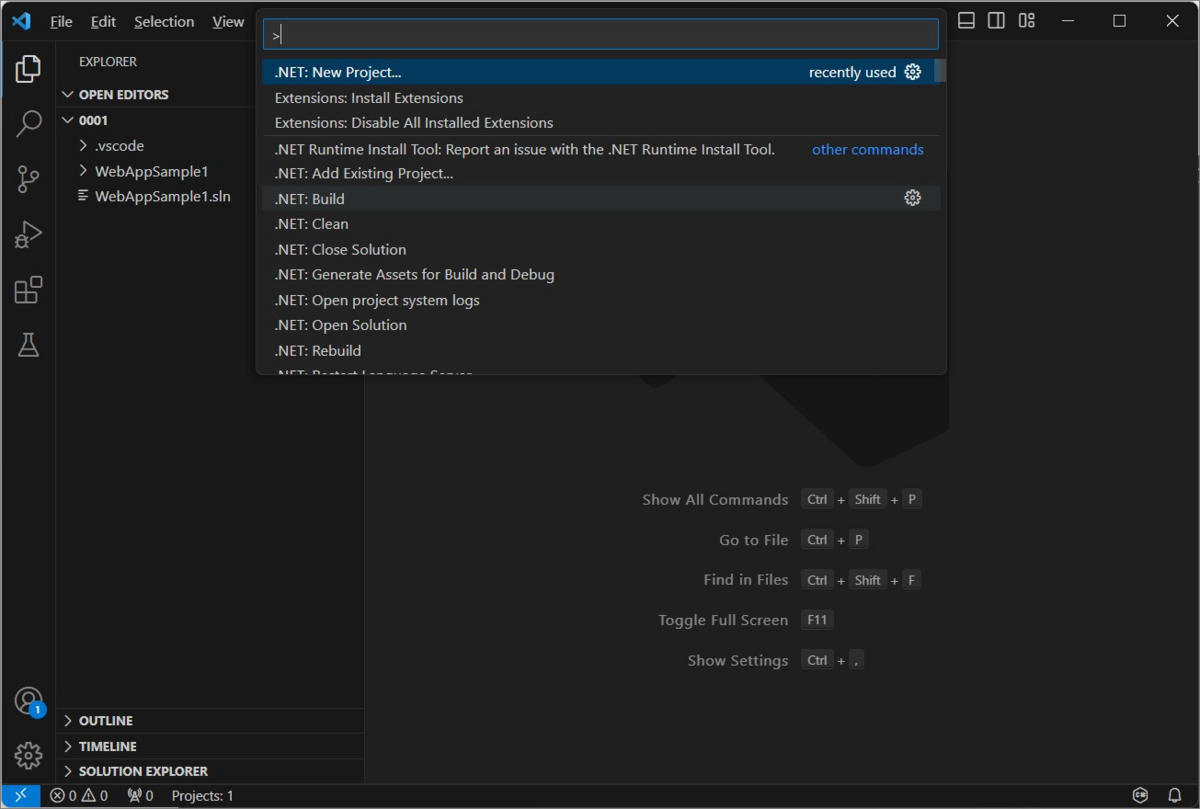Open Customize Layout icon
The height and width of the screenshot is (809, 1200).
(x=1027, y=21)
